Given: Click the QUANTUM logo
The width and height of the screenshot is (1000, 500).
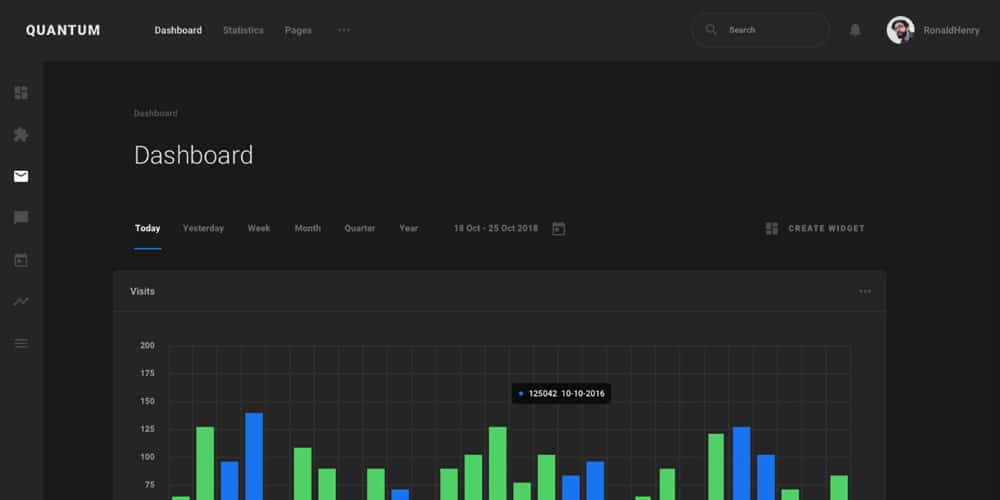Looking at the screenshot, I should point(63,31).
